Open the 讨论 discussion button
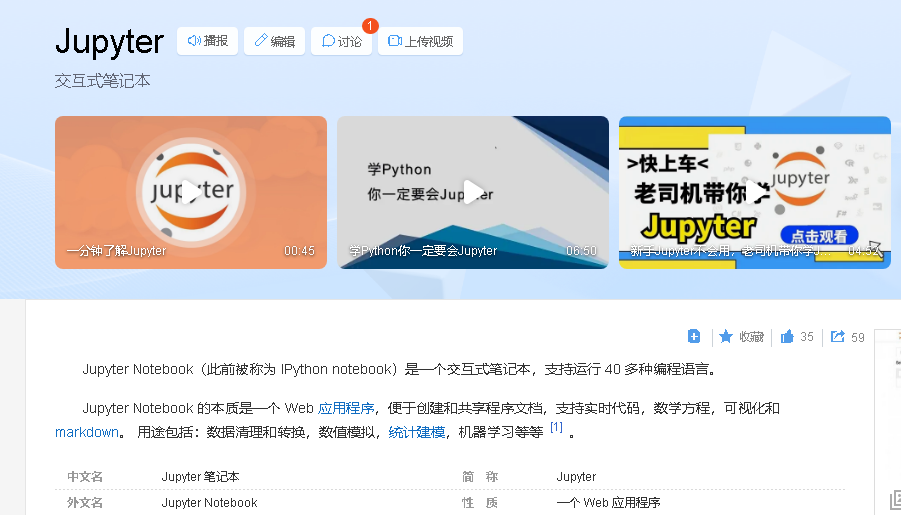The height and width of the screenshot is (515, 901). point(341,41)
